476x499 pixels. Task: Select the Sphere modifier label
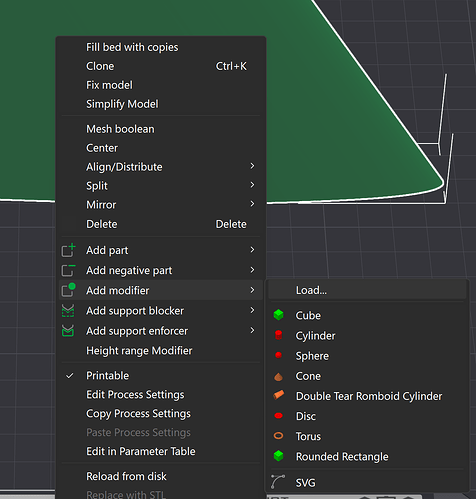point(312,356)
